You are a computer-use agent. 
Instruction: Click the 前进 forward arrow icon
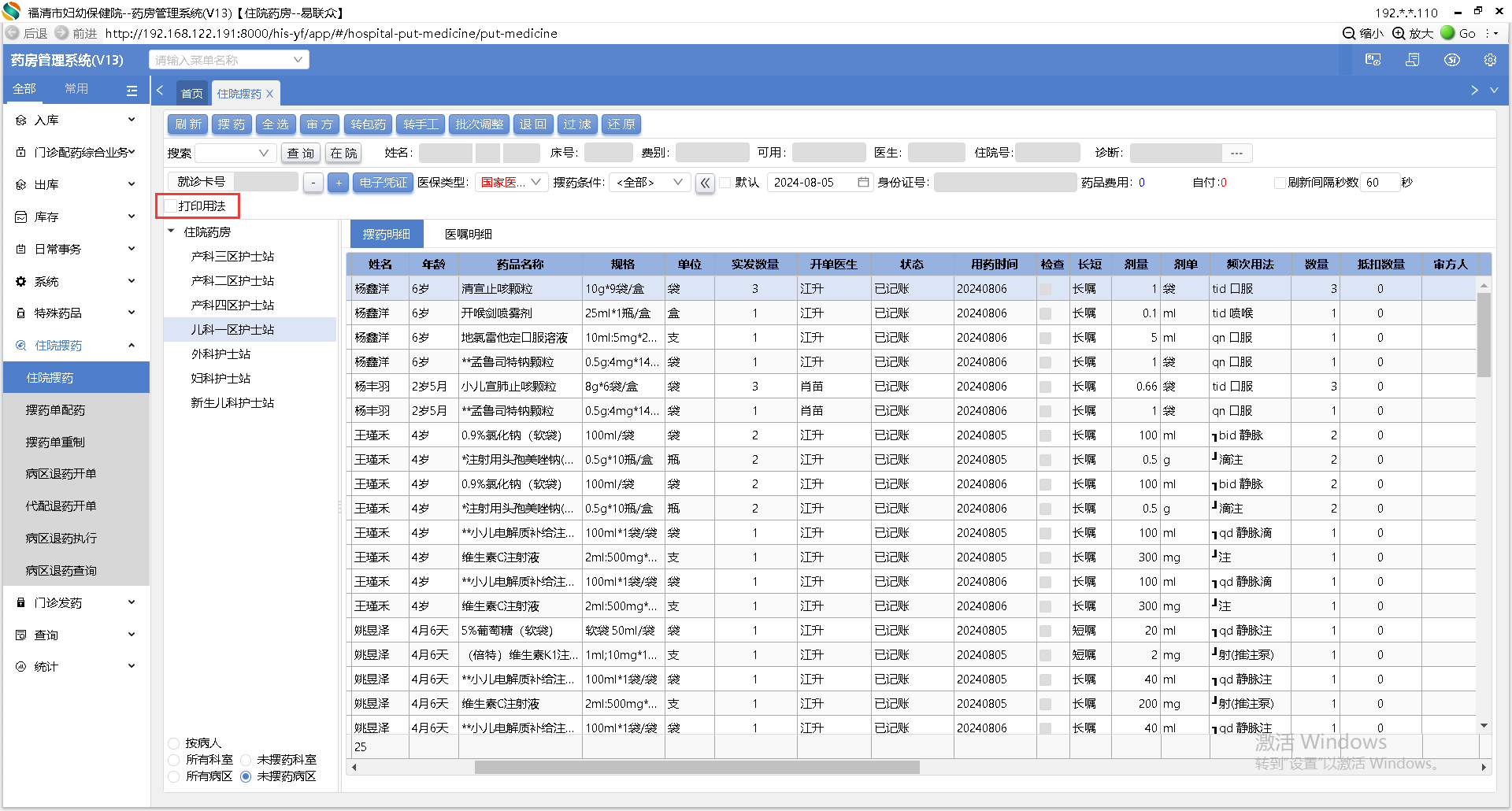(62, 33)
